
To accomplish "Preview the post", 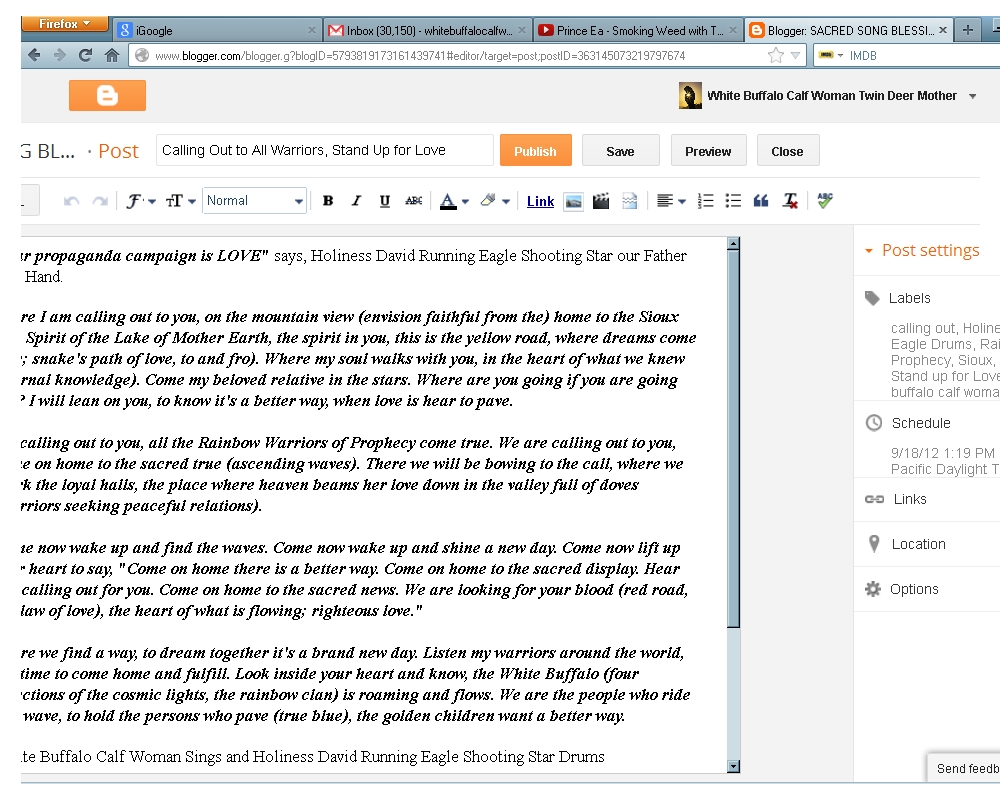I will pos(709,151).
